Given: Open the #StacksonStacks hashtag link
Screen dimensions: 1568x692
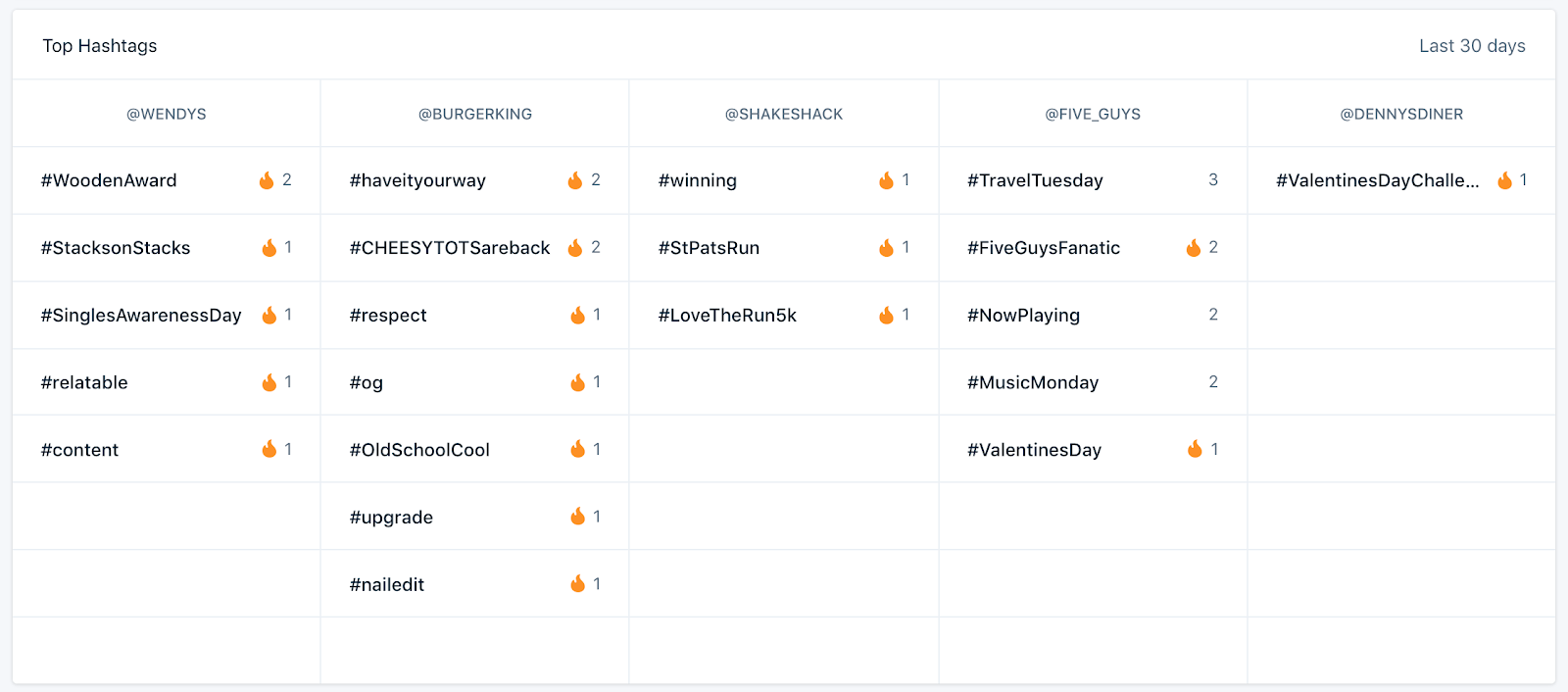Looking at the screenshot, I should [116, 248].
